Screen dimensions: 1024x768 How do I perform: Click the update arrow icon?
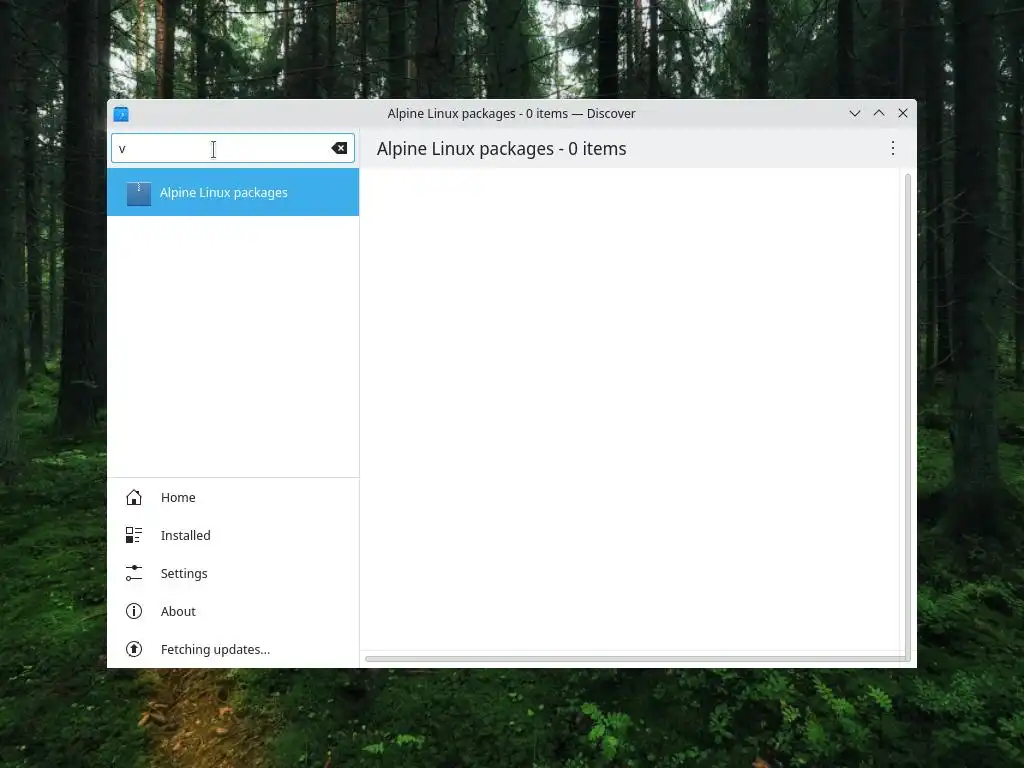pos(134,649)
